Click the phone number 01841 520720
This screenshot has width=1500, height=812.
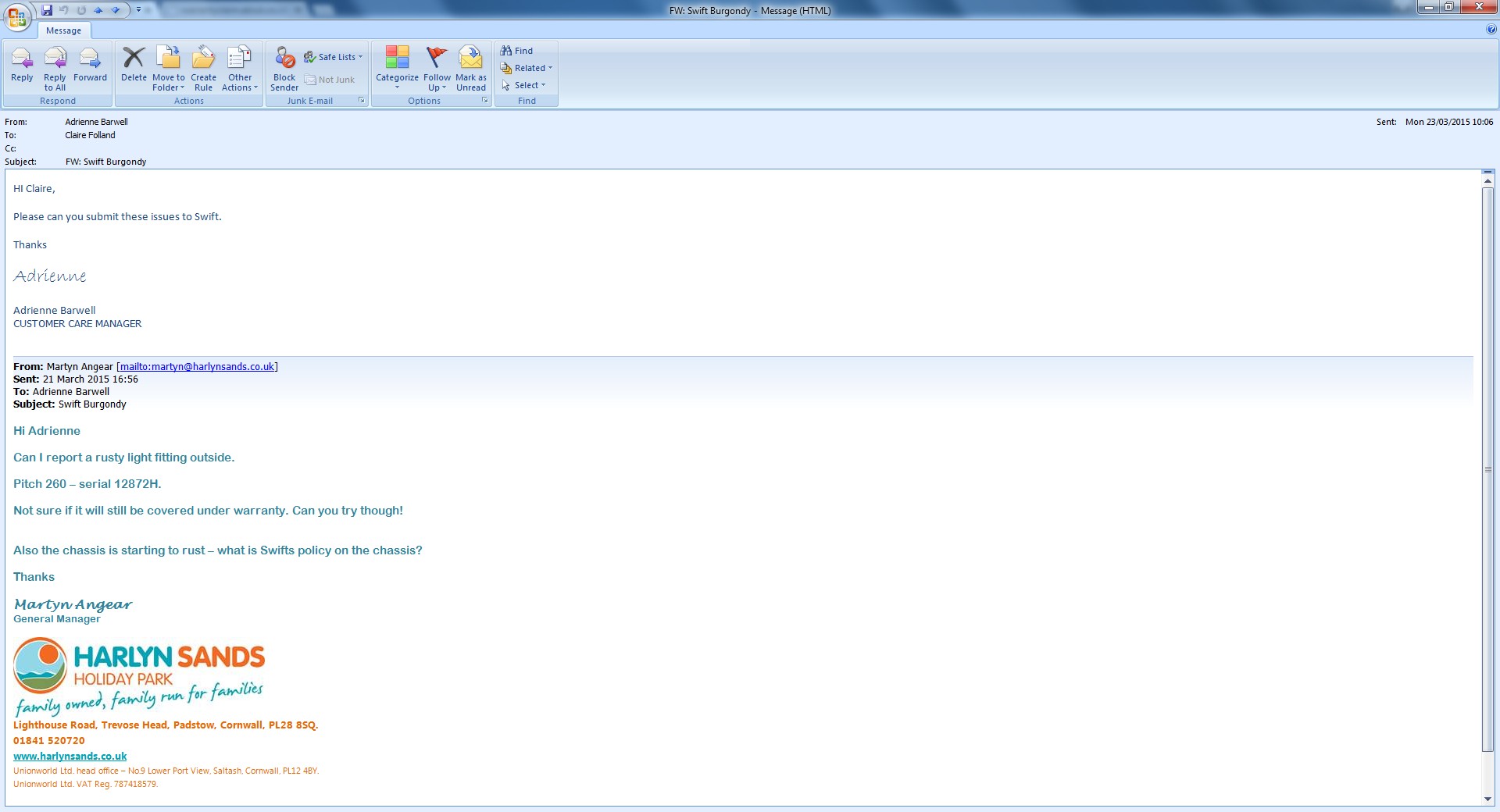click(x=49, y=740)
